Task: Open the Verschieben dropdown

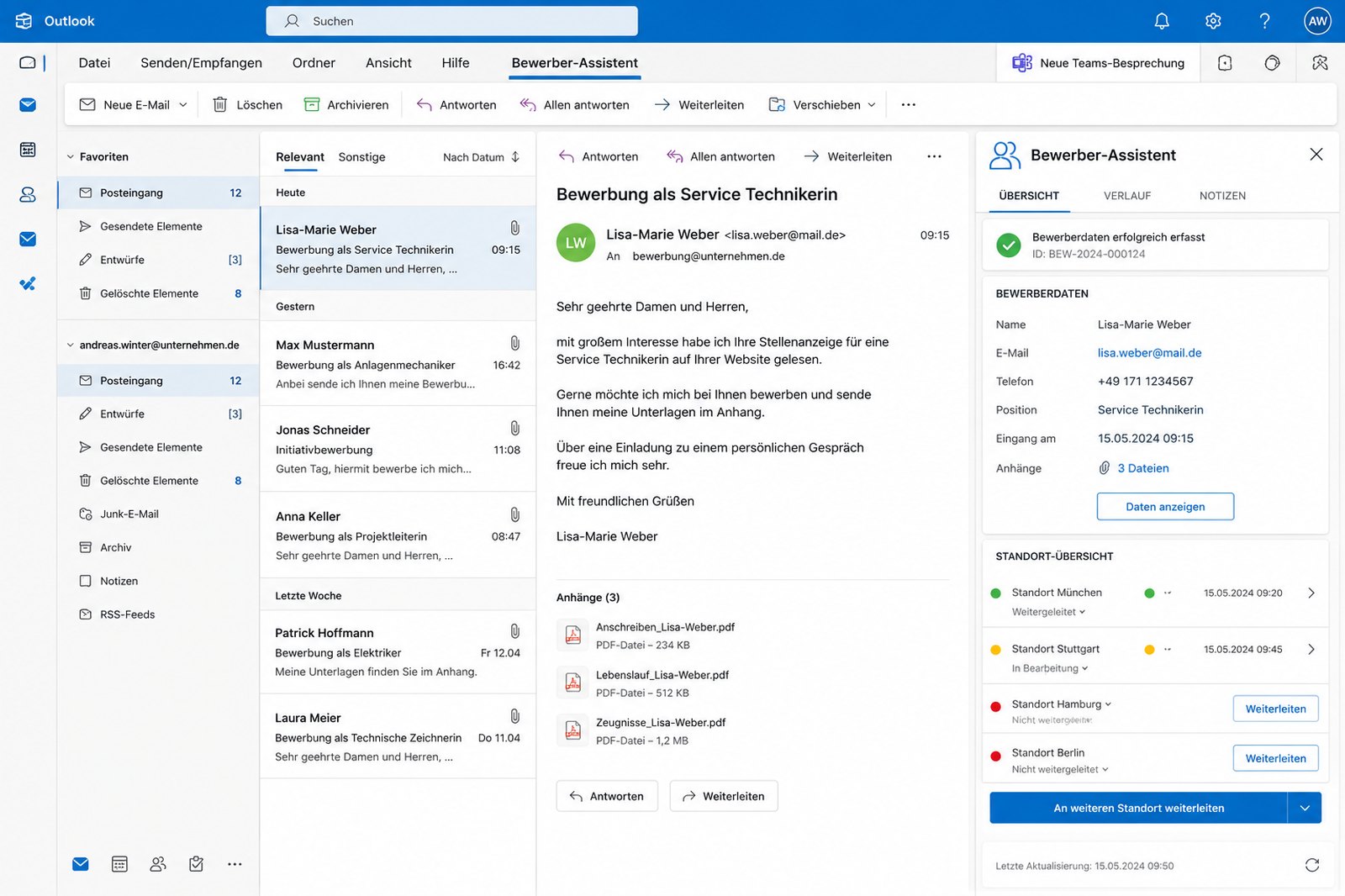Action: (822, 105)
